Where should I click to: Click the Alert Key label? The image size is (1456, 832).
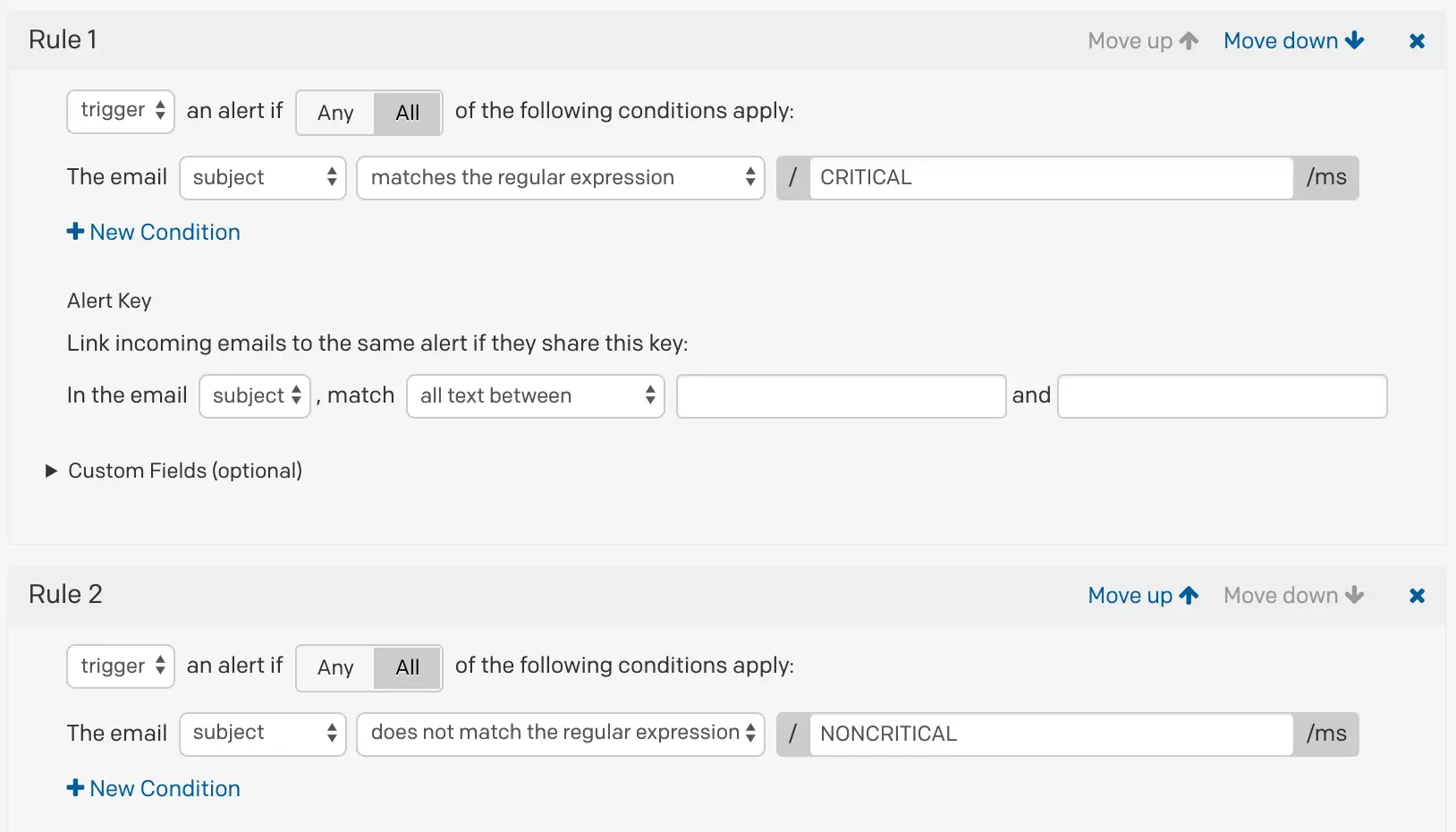[x=109, y=301]
